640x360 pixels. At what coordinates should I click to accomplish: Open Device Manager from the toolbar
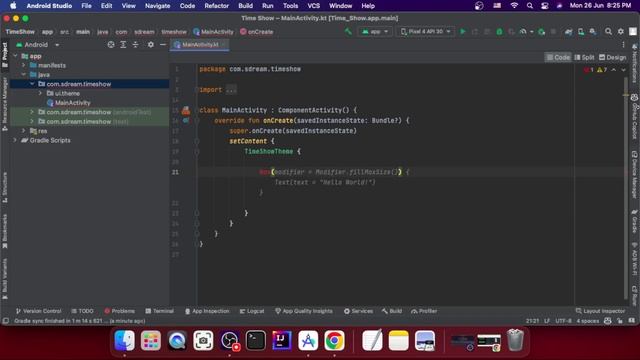[581, 31]
